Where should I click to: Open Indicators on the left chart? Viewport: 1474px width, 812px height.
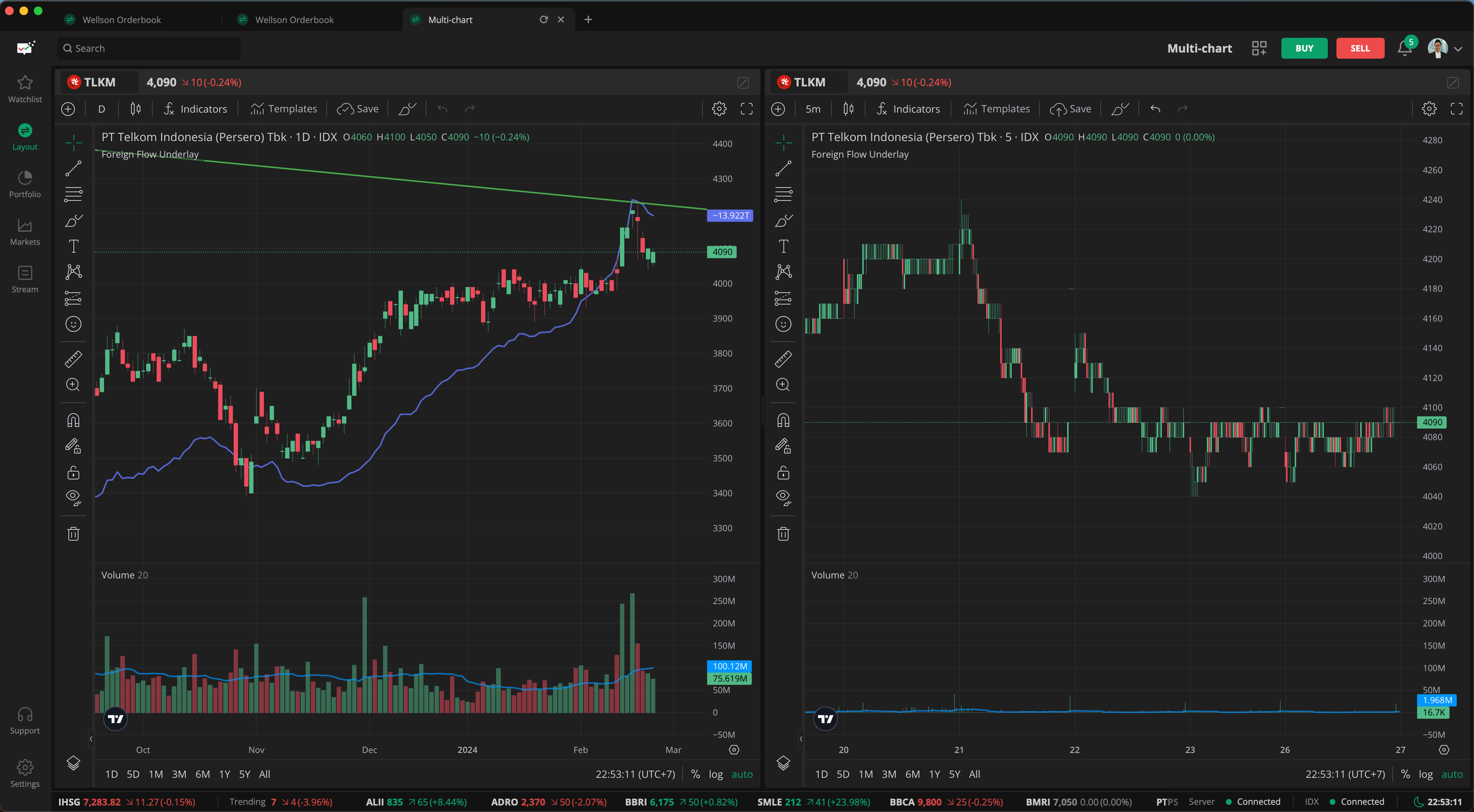click(x=195, y=109)
